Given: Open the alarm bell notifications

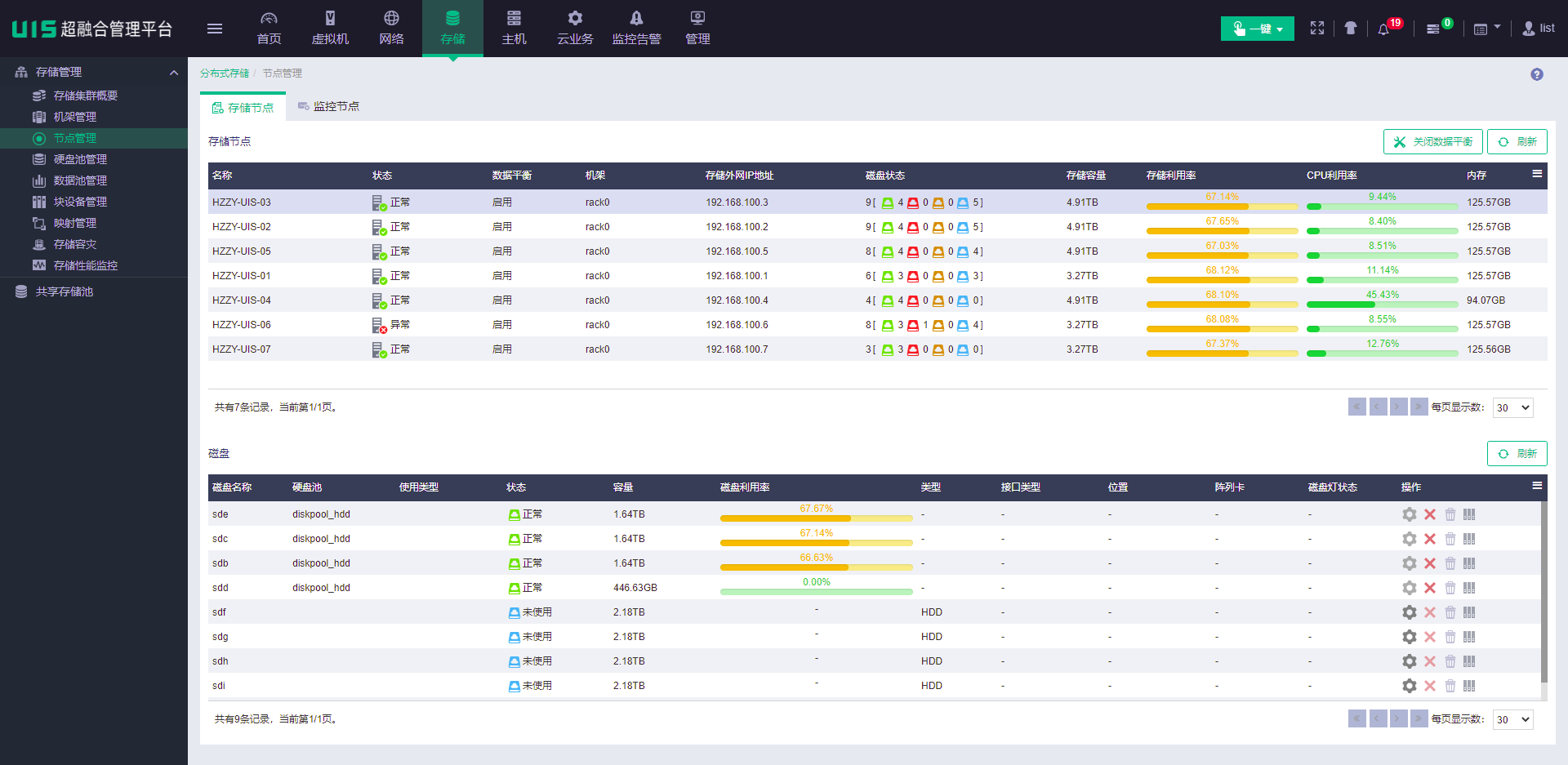Looking at the screenshot, I should click(1383, 29).
